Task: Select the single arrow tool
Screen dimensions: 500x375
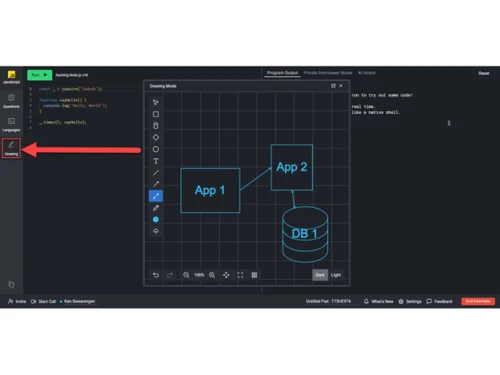Action: [x=156, y=184]
